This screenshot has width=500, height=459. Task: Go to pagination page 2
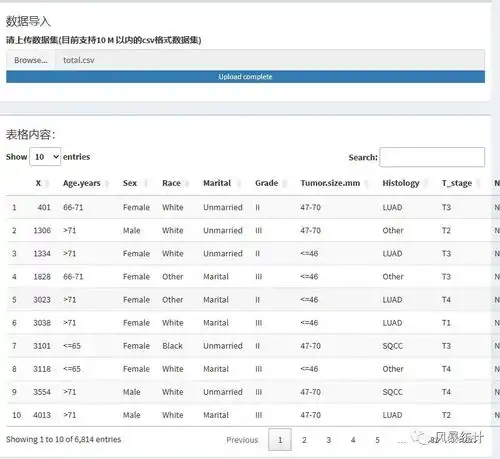(x=304, y=440)
